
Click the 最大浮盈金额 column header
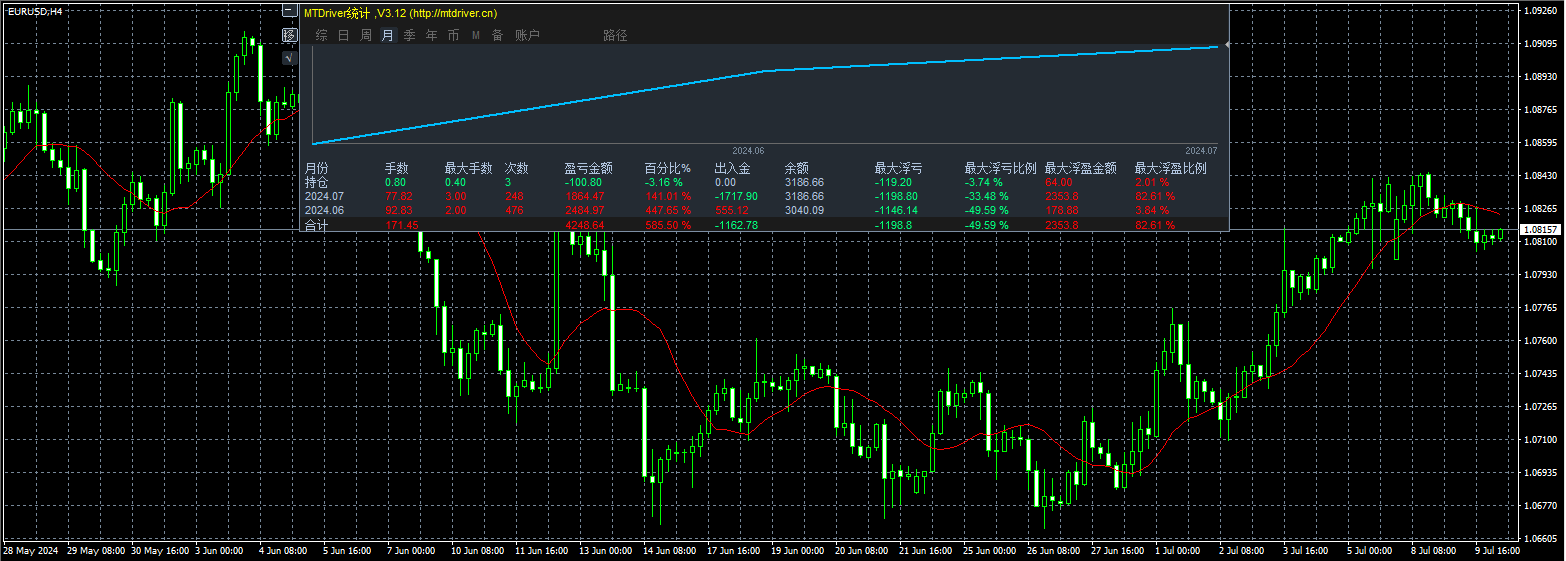click(x=1080, y=169)
